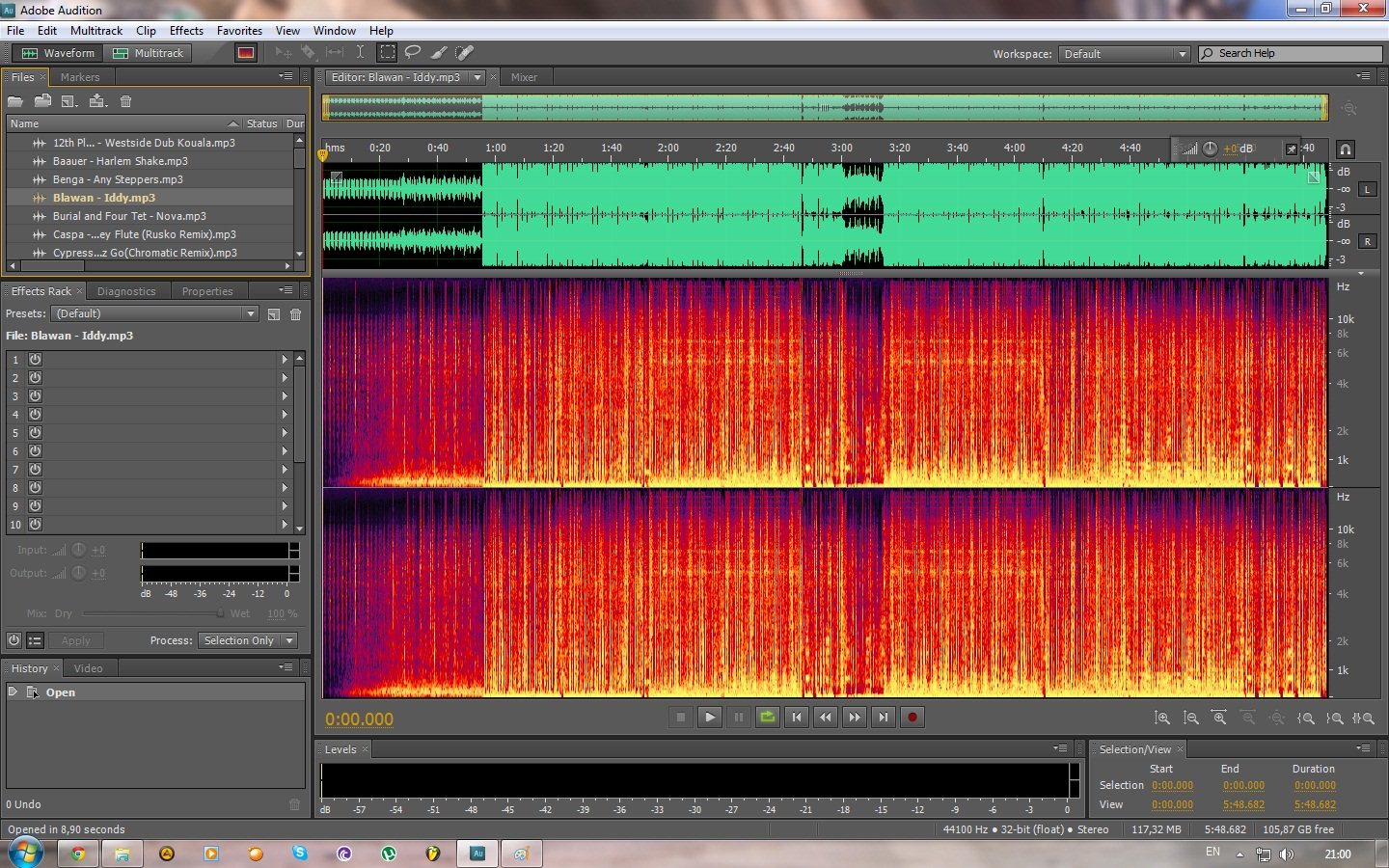Open the Editor file dropdown arrow
The image size is (1389, 868).
pyautogui.click(x=477, y=77)
